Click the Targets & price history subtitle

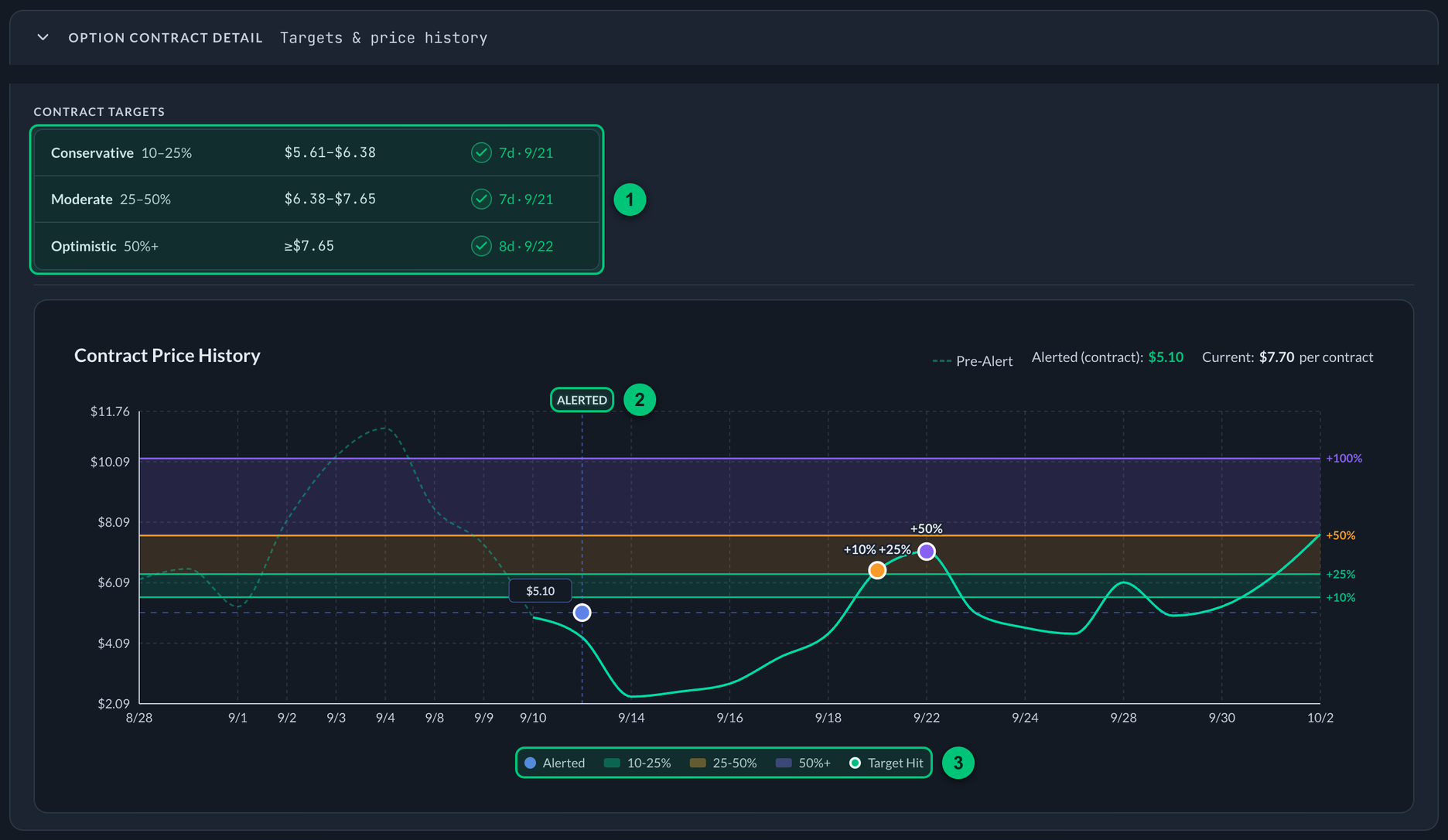click(x=384, y=37)
